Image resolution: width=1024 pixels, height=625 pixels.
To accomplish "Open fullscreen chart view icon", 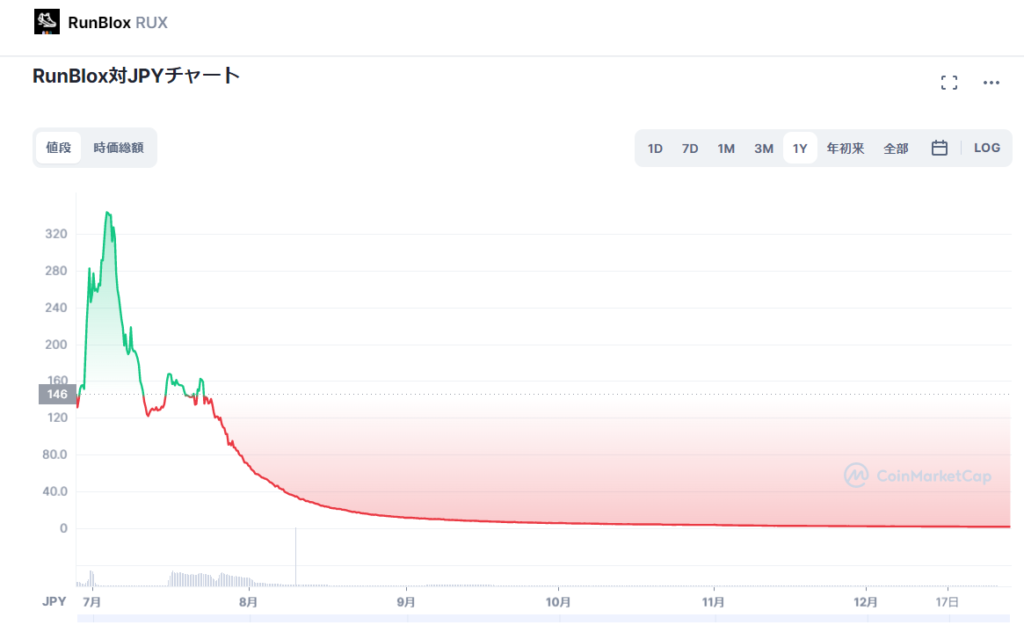I will pyautogui.click(x=949, y=82).
